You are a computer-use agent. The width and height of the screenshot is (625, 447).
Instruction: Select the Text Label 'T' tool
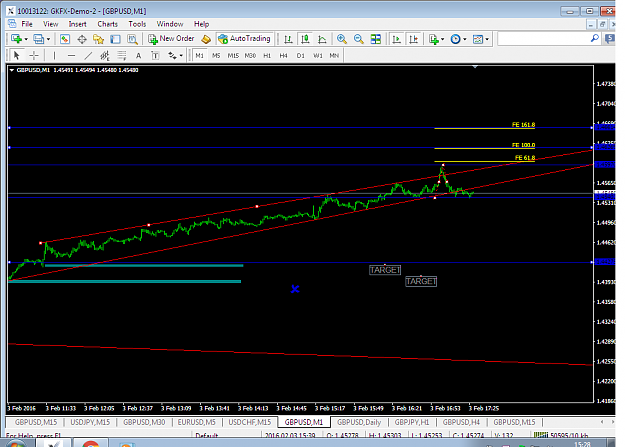tap(155, 56)
